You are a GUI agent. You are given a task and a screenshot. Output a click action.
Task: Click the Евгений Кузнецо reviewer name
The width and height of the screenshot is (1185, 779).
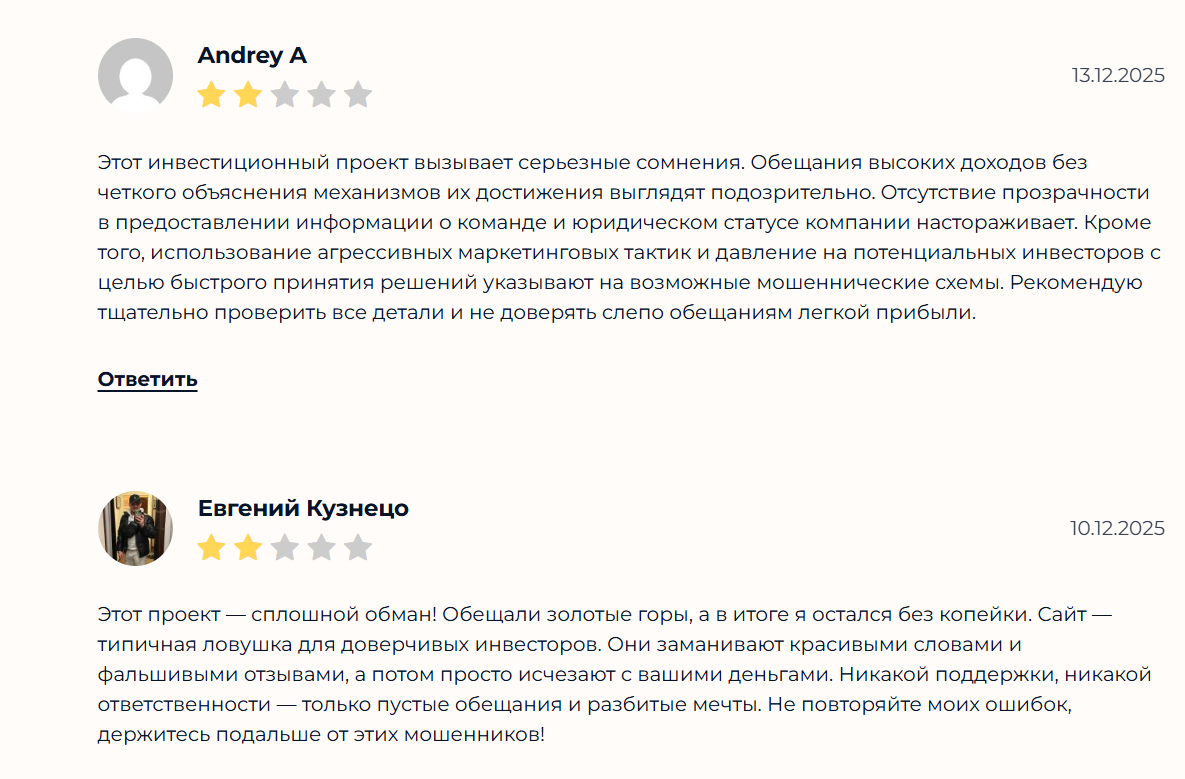303,508
